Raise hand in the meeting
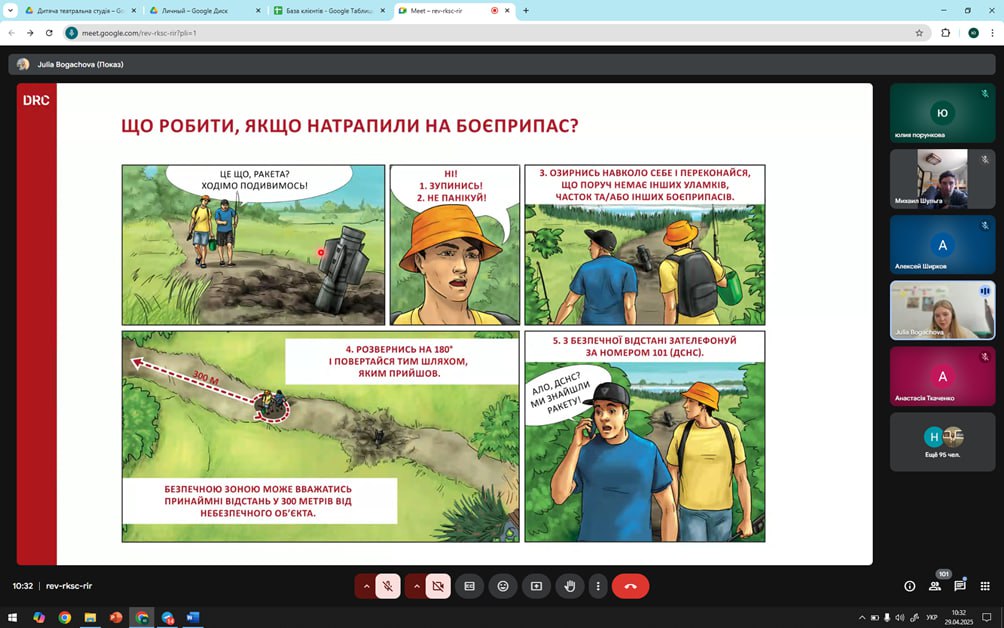Screen dimensions: 1004x628 click(570, 586)
